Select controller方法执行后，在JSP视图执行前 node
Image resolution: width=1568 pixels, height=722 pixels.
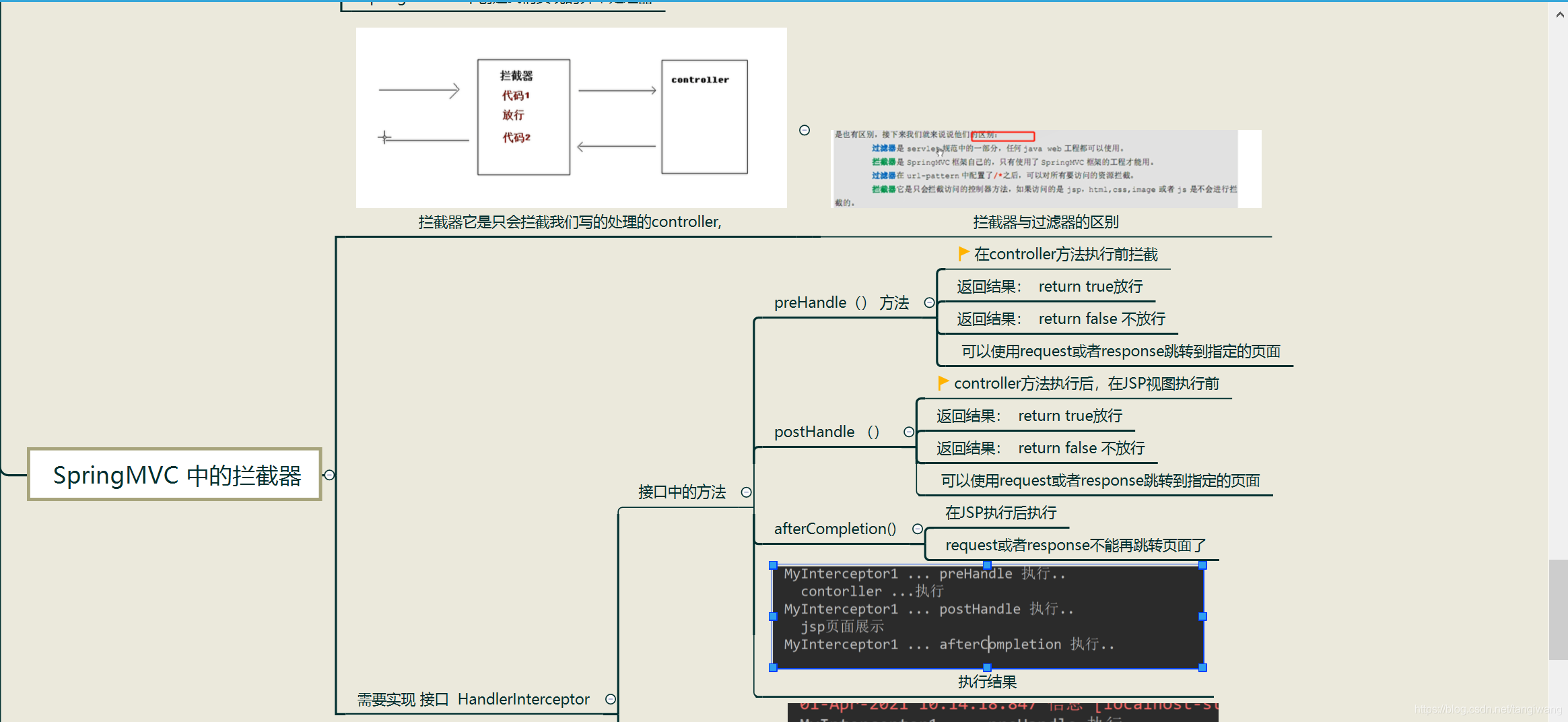click(x=1087, y=383)
